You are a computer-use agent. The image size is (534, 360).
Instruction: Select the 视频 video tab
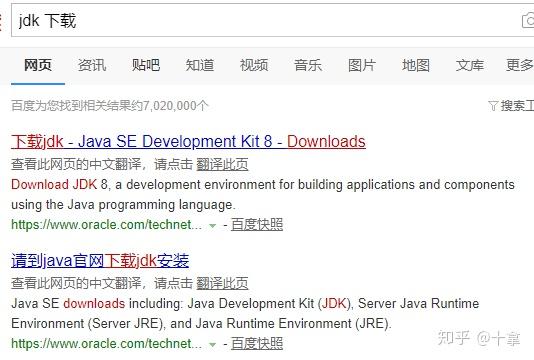coord(254,65)
